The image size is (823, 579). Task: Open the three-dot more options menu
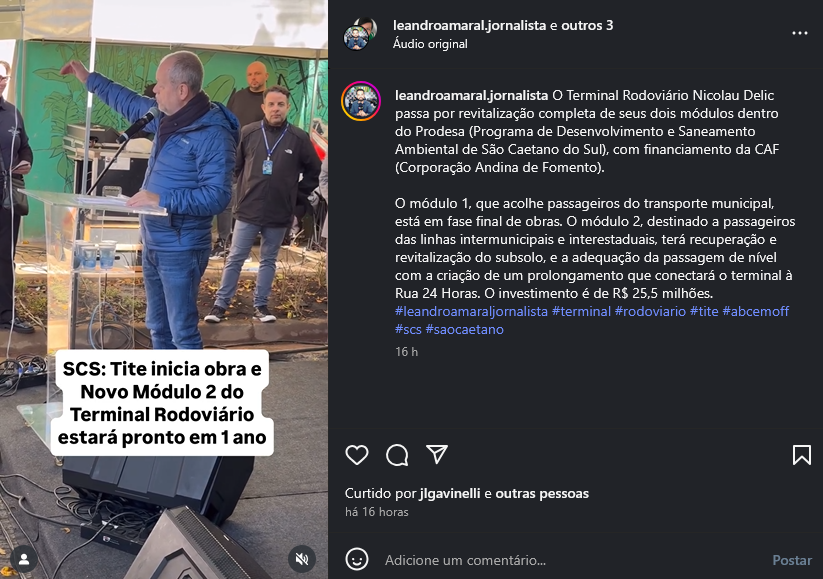click(x=799, y=33)
